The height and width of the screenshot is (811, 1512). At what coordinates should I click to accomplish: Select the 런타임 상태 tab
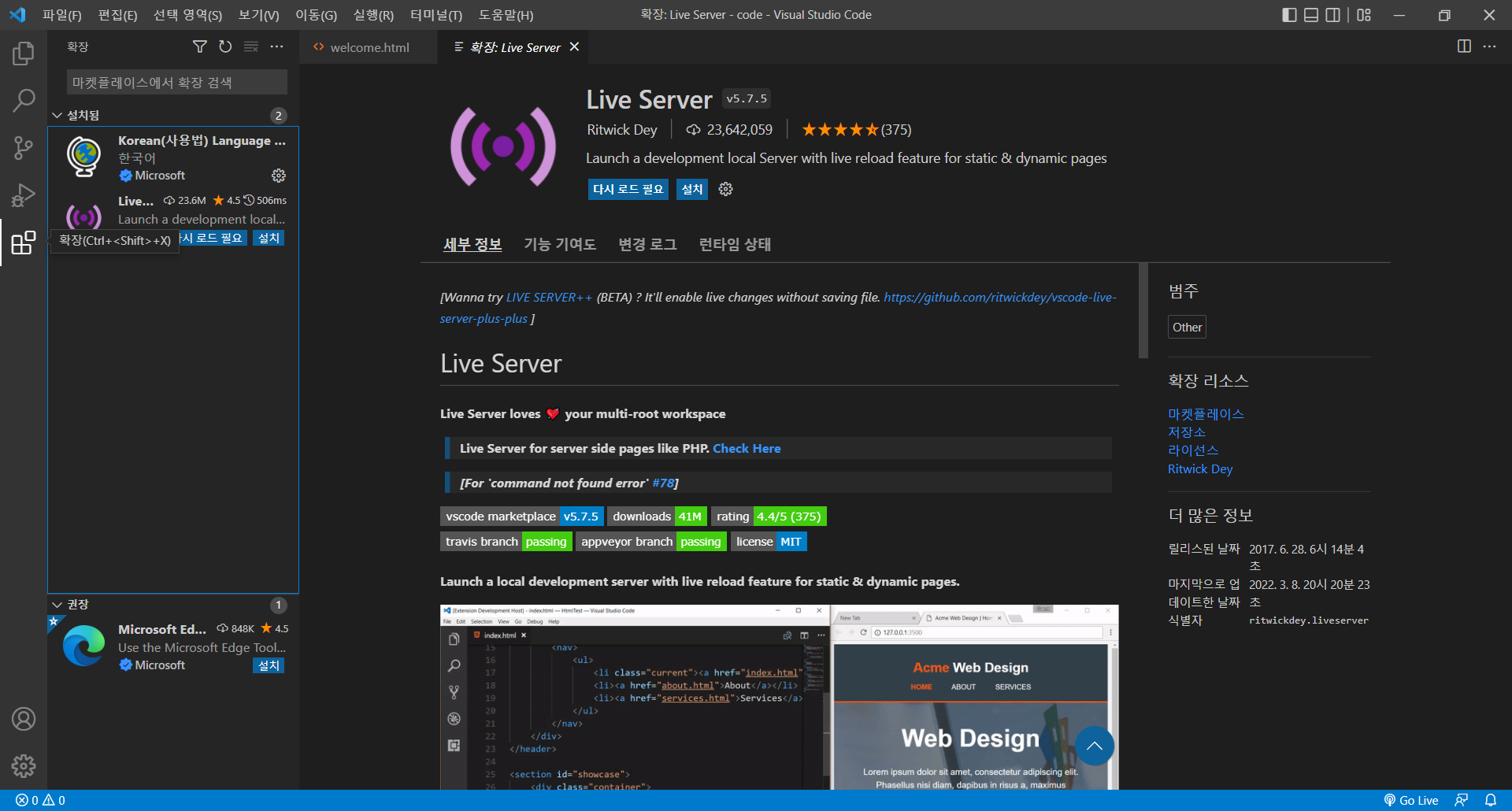tap(735, 244)
